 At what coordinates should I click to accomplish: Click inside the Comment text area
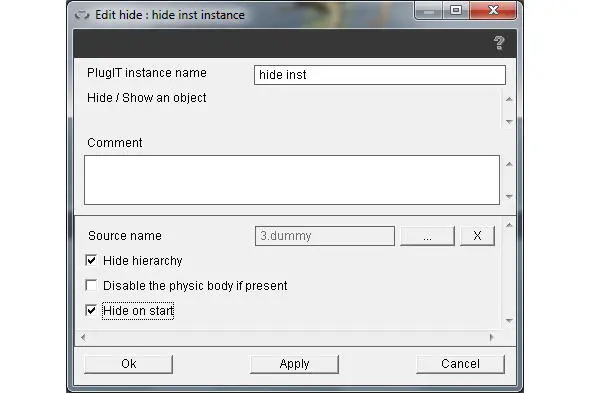(292, 180)
